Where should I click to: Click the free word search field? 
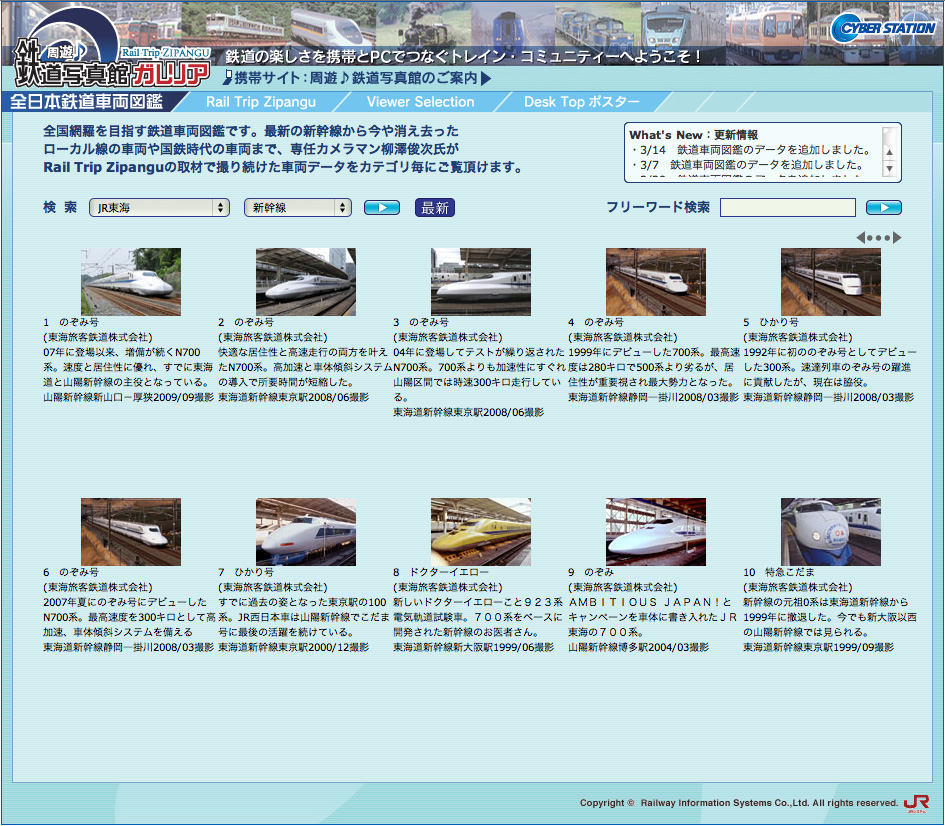pyautogui.click(x=788, y=208)
